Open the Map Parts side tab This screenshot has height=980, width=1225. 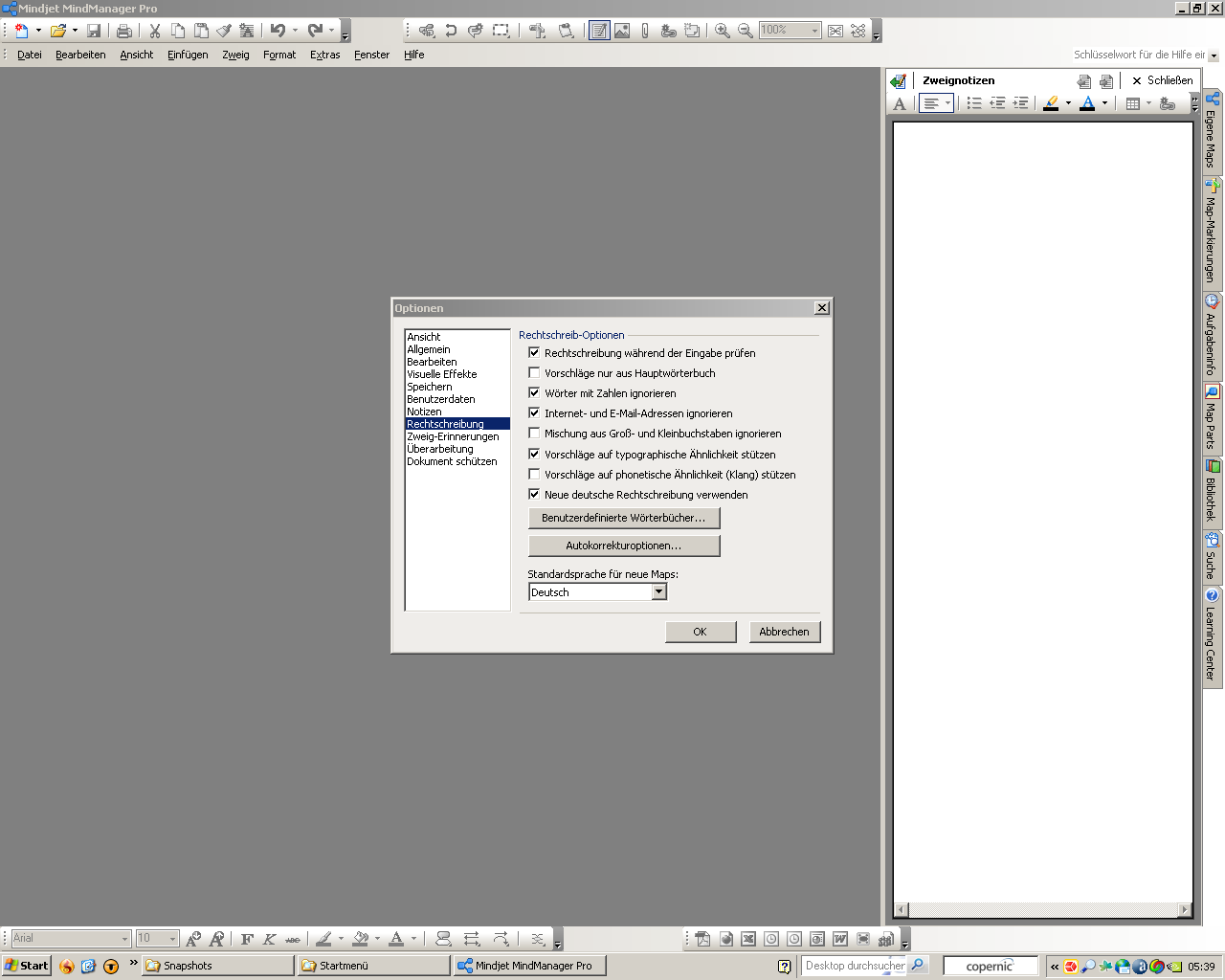(x=1212, y=417)
